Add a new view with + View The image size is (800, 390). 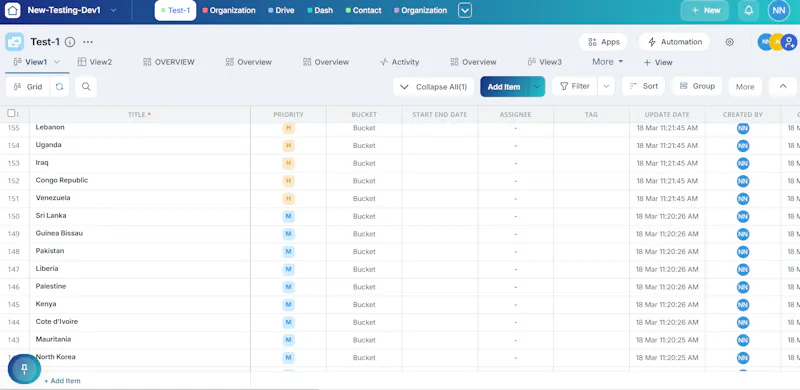point(658,62)
